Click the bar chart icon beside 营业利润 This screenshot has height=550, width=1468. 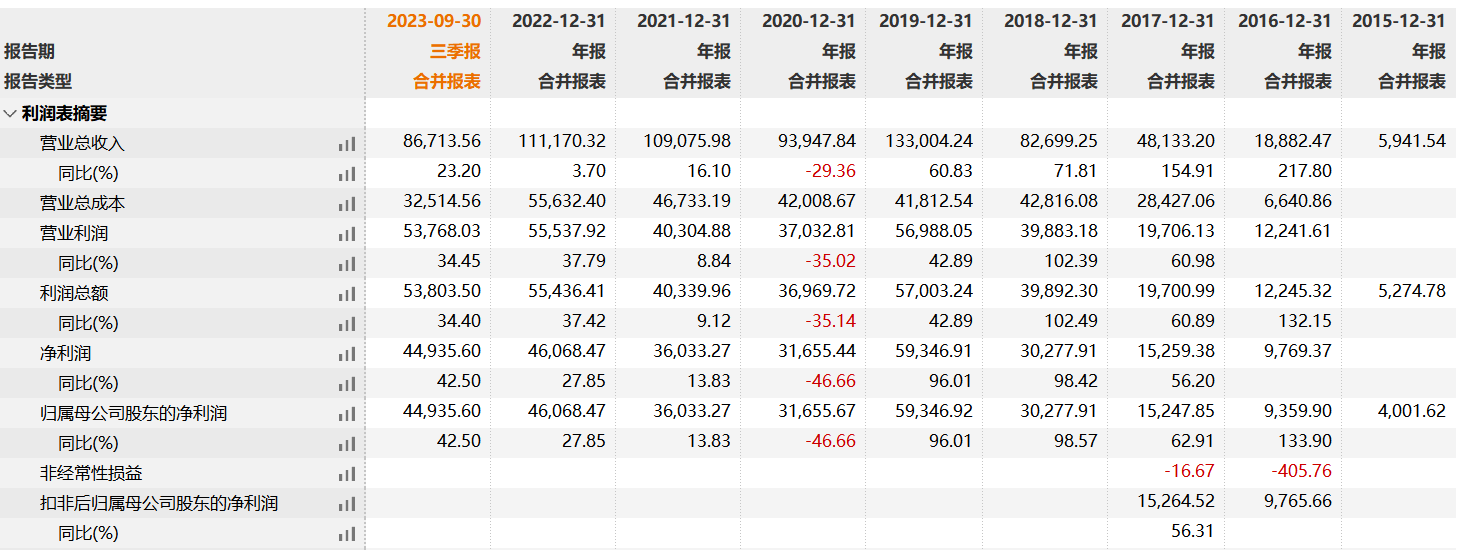click(x=347, y=234)
